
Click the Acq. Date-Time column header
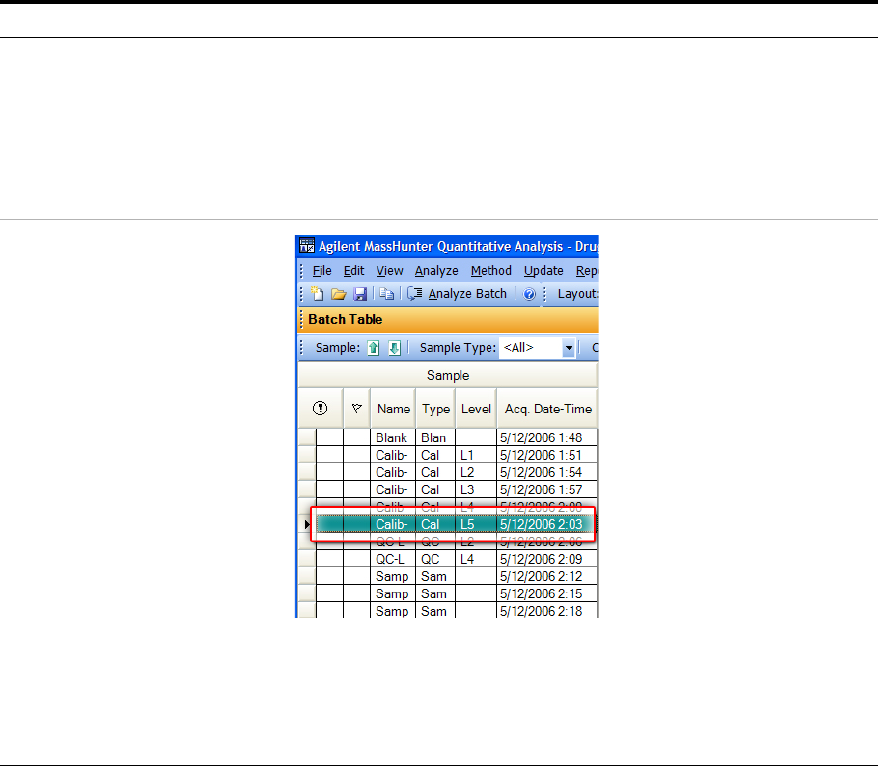pyautogui.click(x=548, y=408)
